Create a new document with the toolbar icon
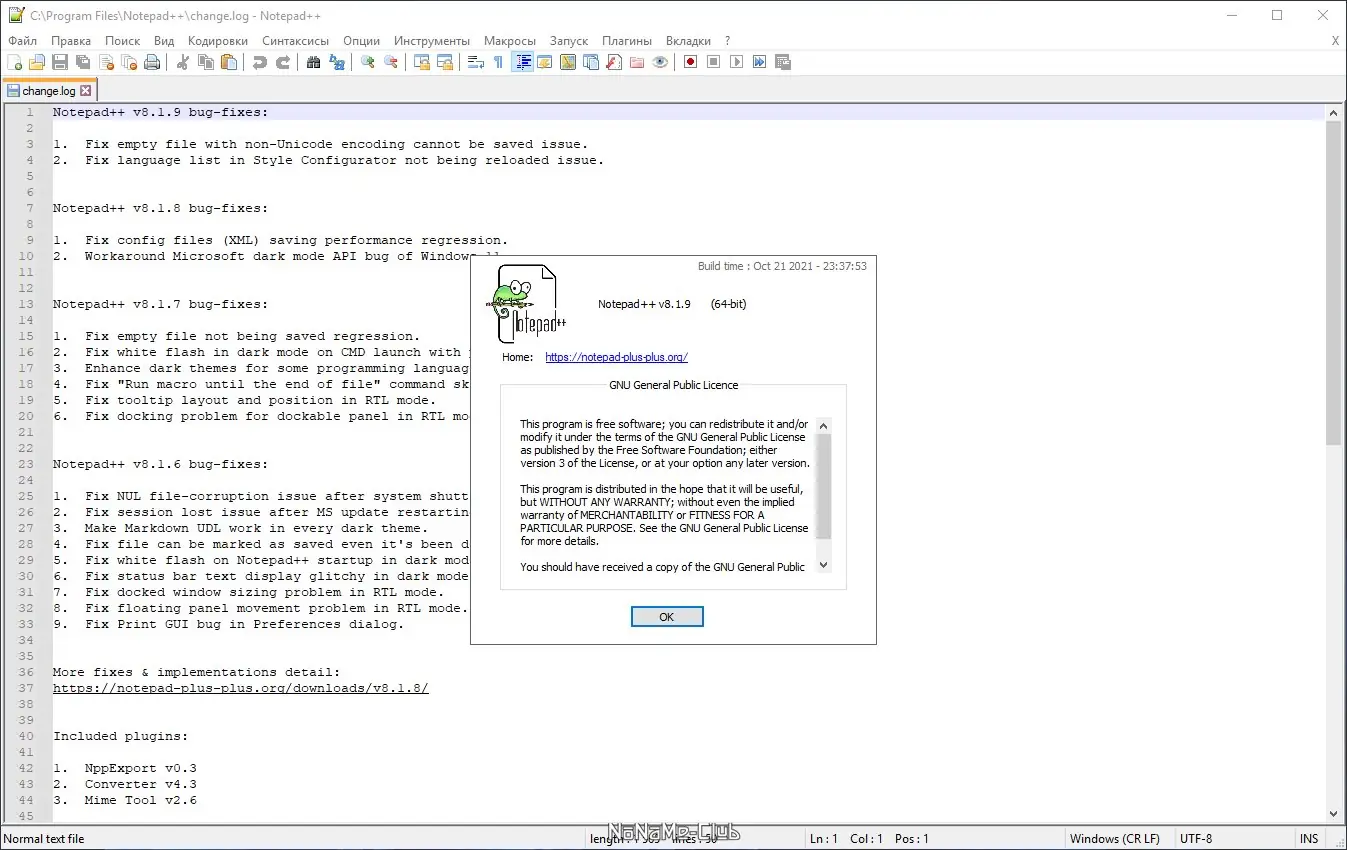The image size is (1347, 850). click(14, 62)
